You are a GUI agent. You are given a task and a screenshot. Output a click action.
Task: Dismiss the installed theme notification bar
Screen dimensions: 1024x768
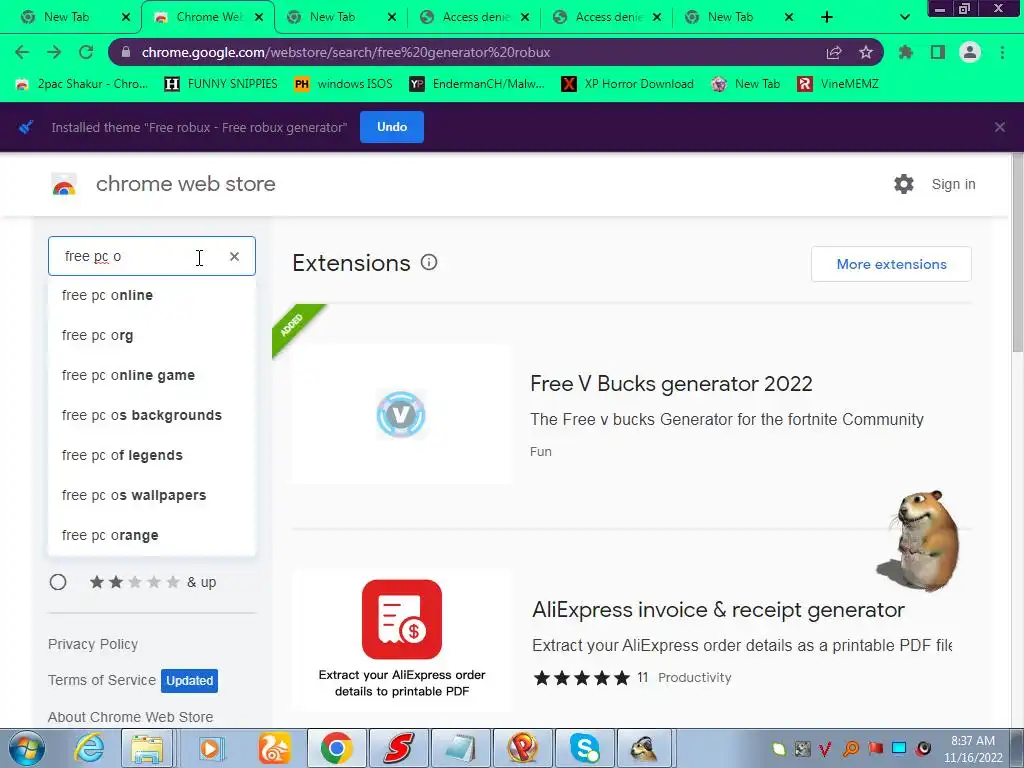[x=1000, y=127]
